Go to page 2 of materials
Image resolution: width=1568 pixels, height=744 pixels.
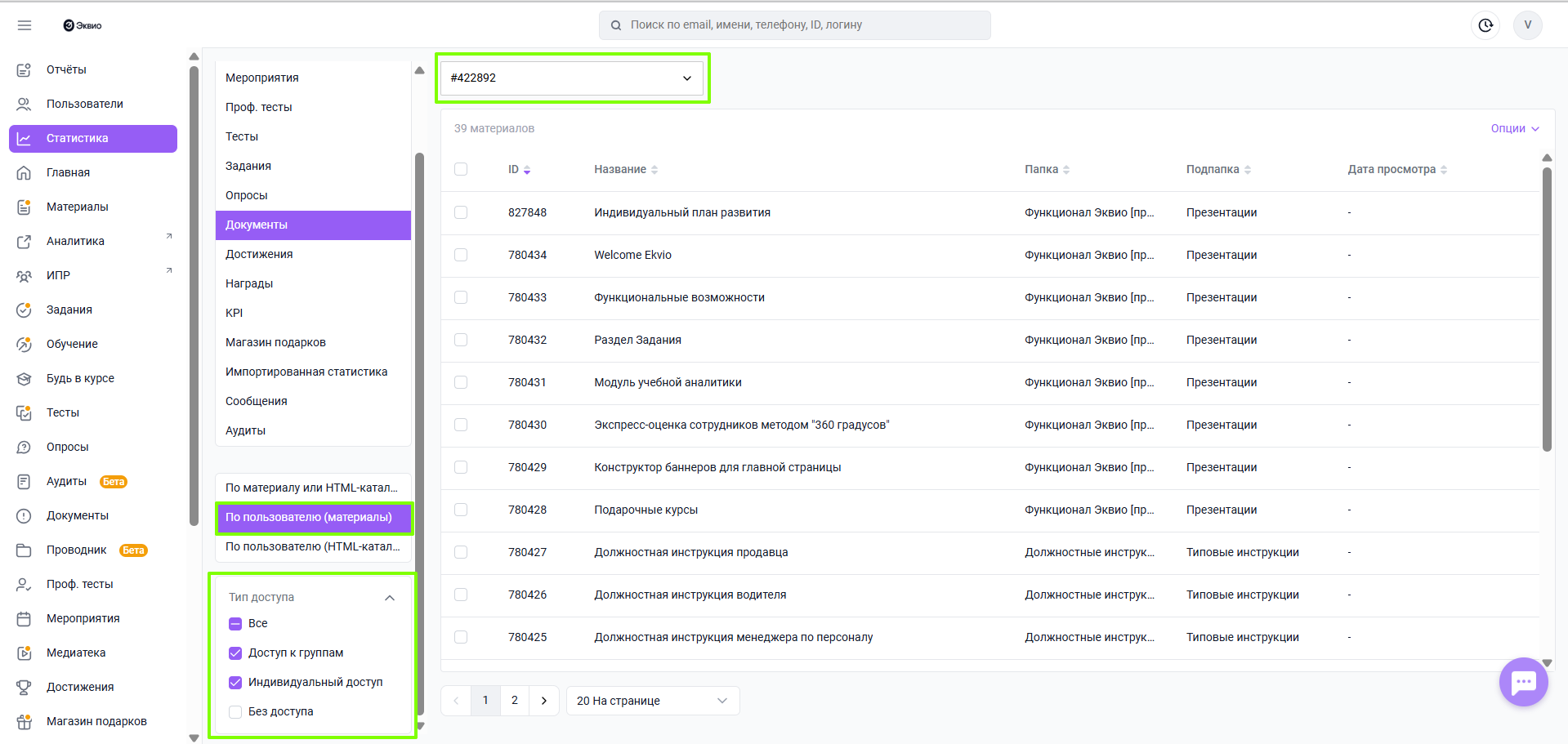pos(515,701)
